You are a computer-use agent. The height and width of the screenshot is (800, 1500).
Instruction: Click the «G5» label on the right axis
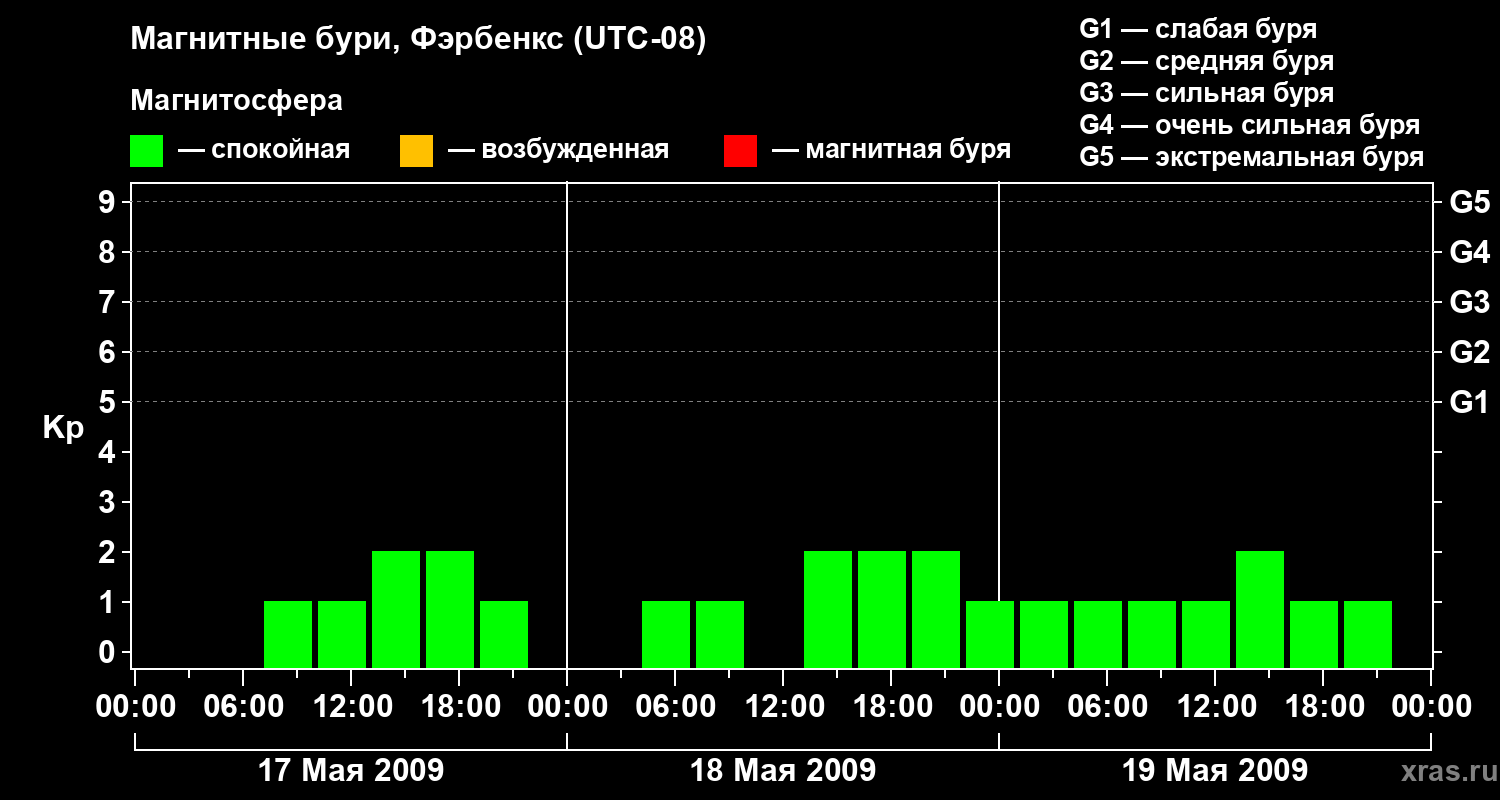tap(1470, 202)
